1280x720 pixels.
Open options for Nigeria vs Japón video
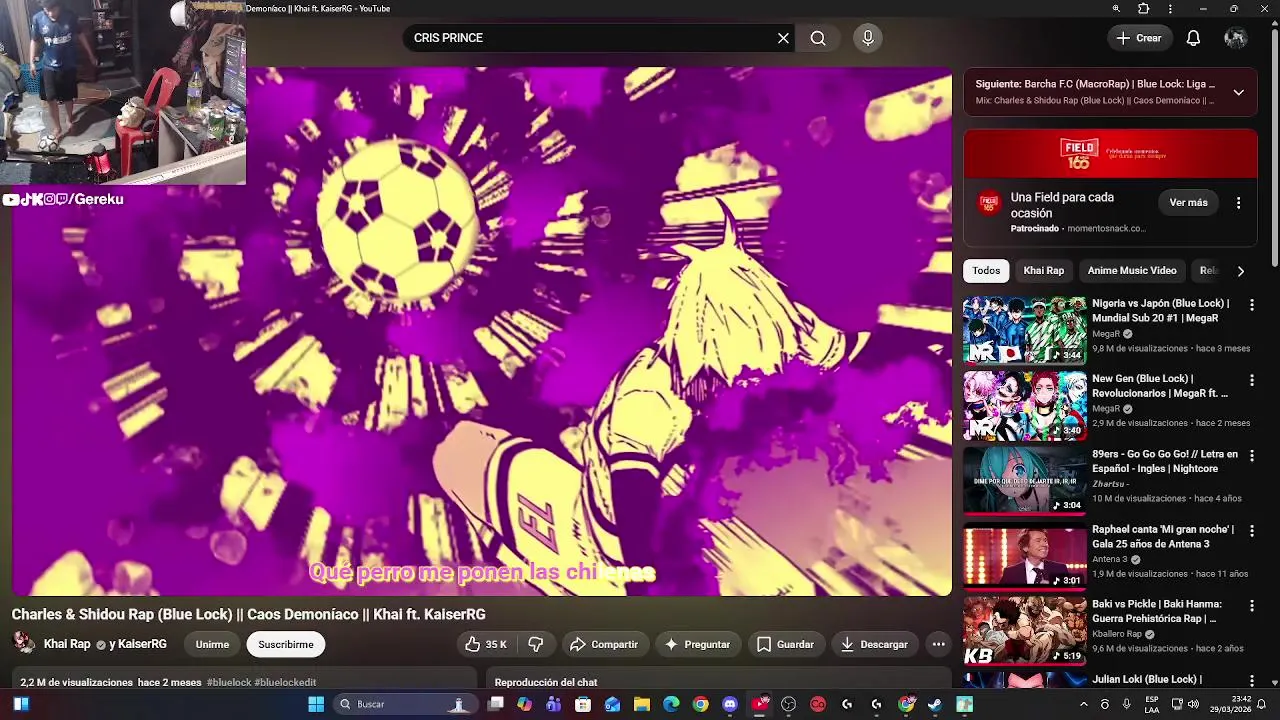pos(1251,304)
